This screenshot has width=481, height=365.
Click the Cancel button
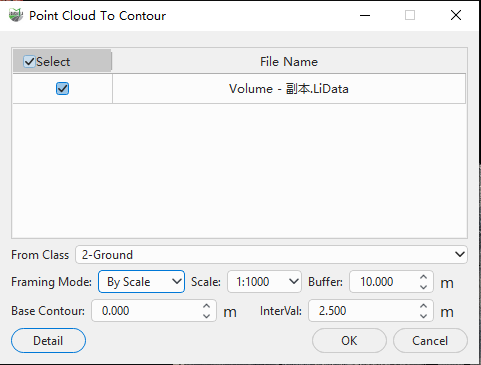coord(430,341)
